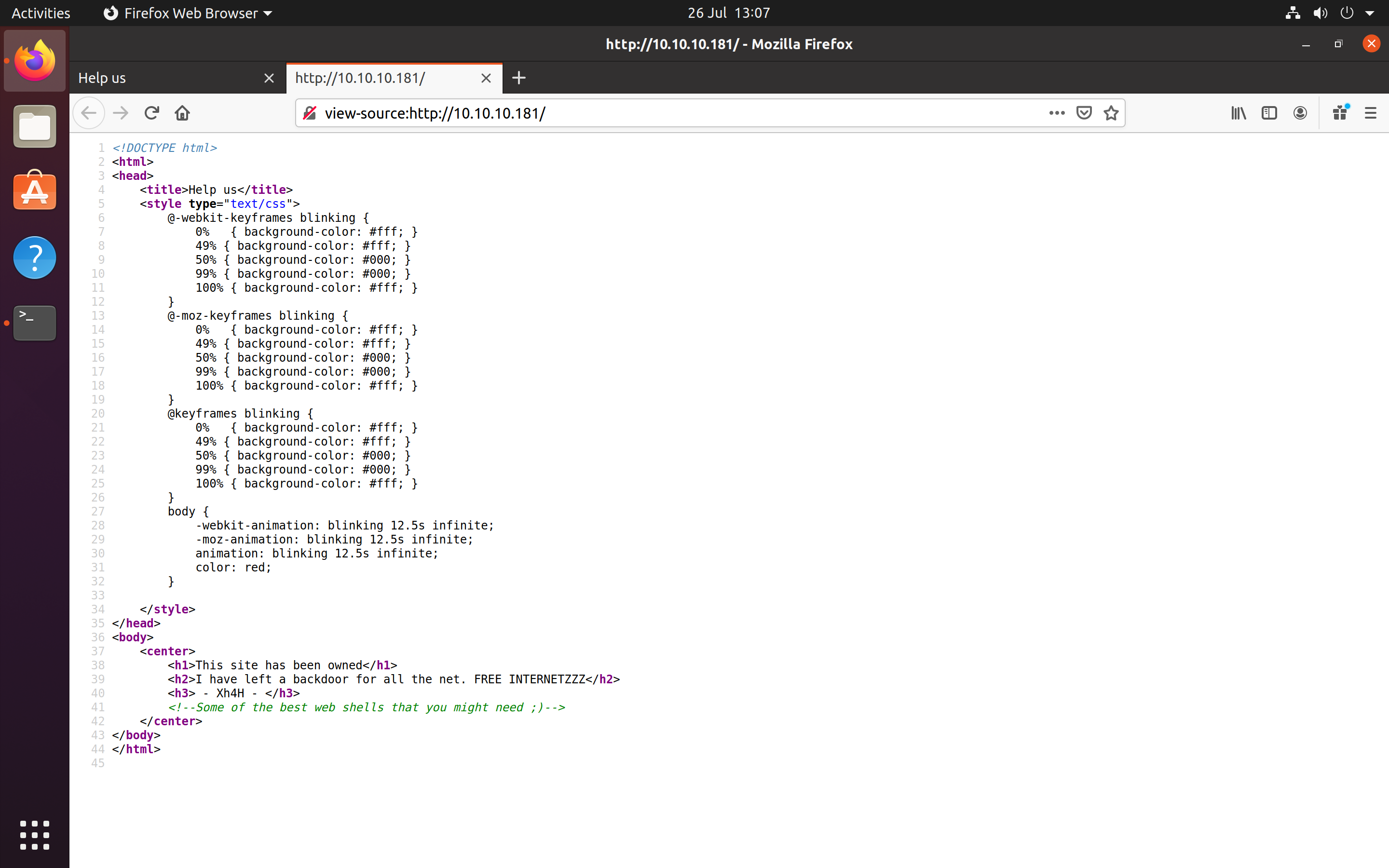The height and width of the screenshot is (868, 1389).
Task: Minimize the Firefox window
Action: (x=1306, y=44)
